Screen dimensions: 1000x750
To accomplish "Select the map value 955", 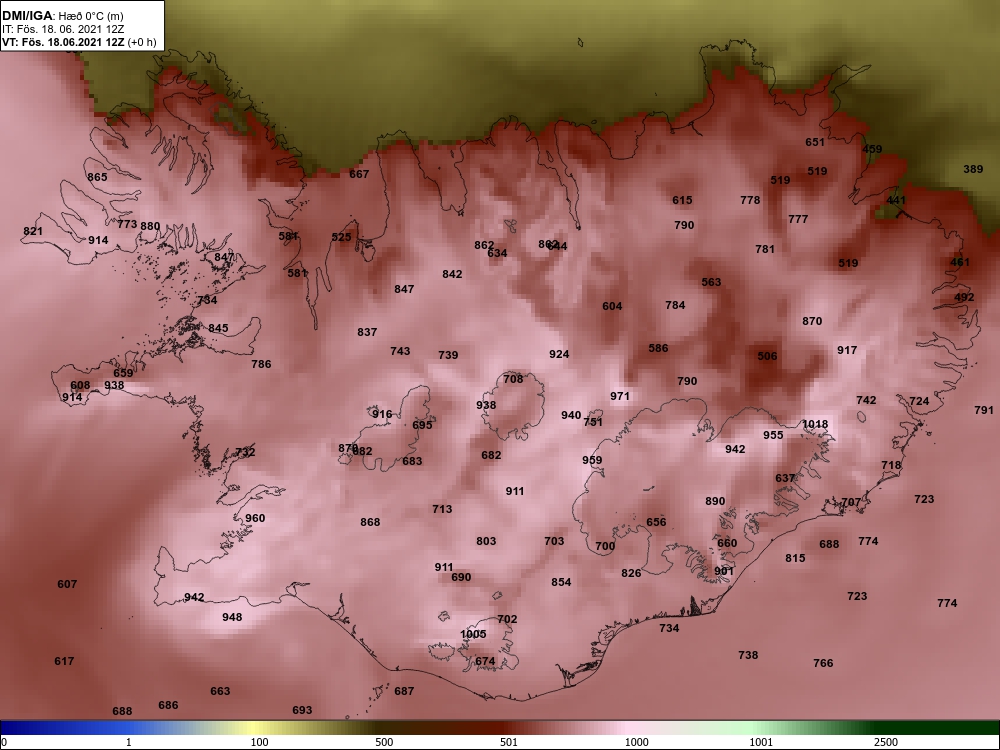I will 773,434.
